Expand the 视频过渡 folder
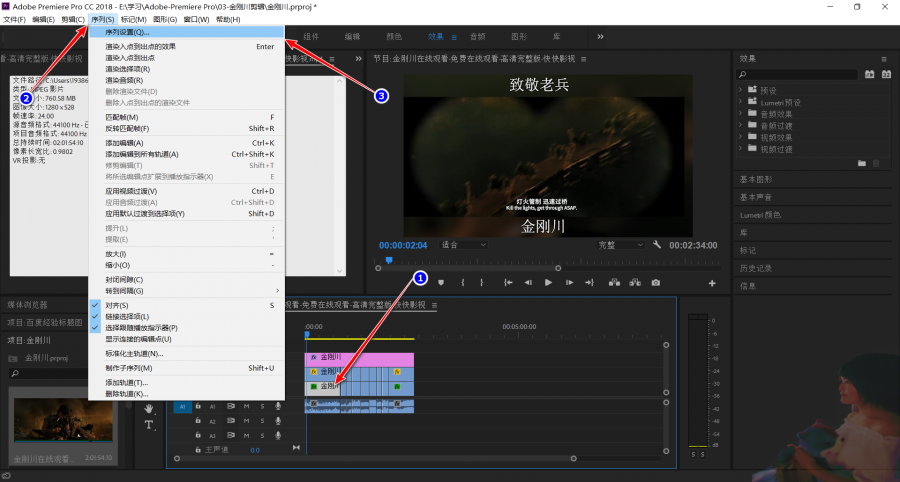Screen dimensions: 900x482 pyautogui.click(x=740, y=148)
